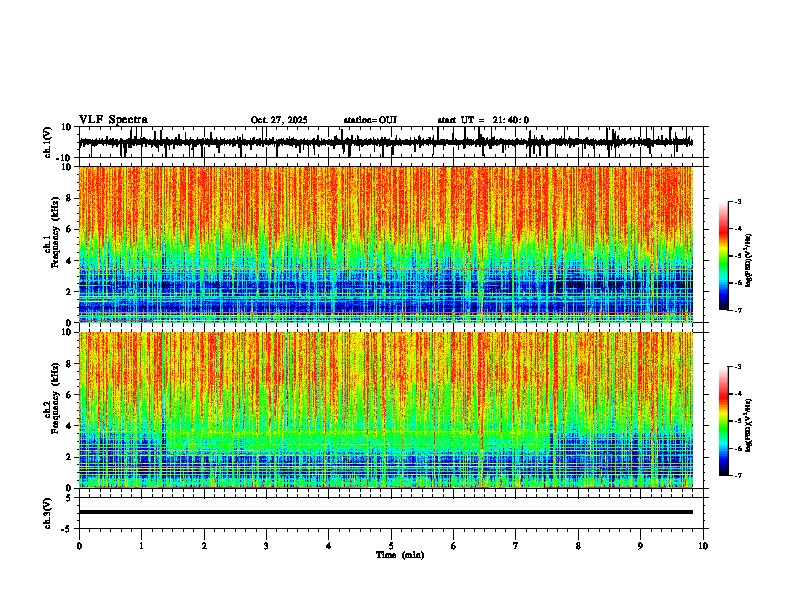Screen dimensions: 792x612
Task: Click the time axis tick label '5'
Action: [391, 546]
